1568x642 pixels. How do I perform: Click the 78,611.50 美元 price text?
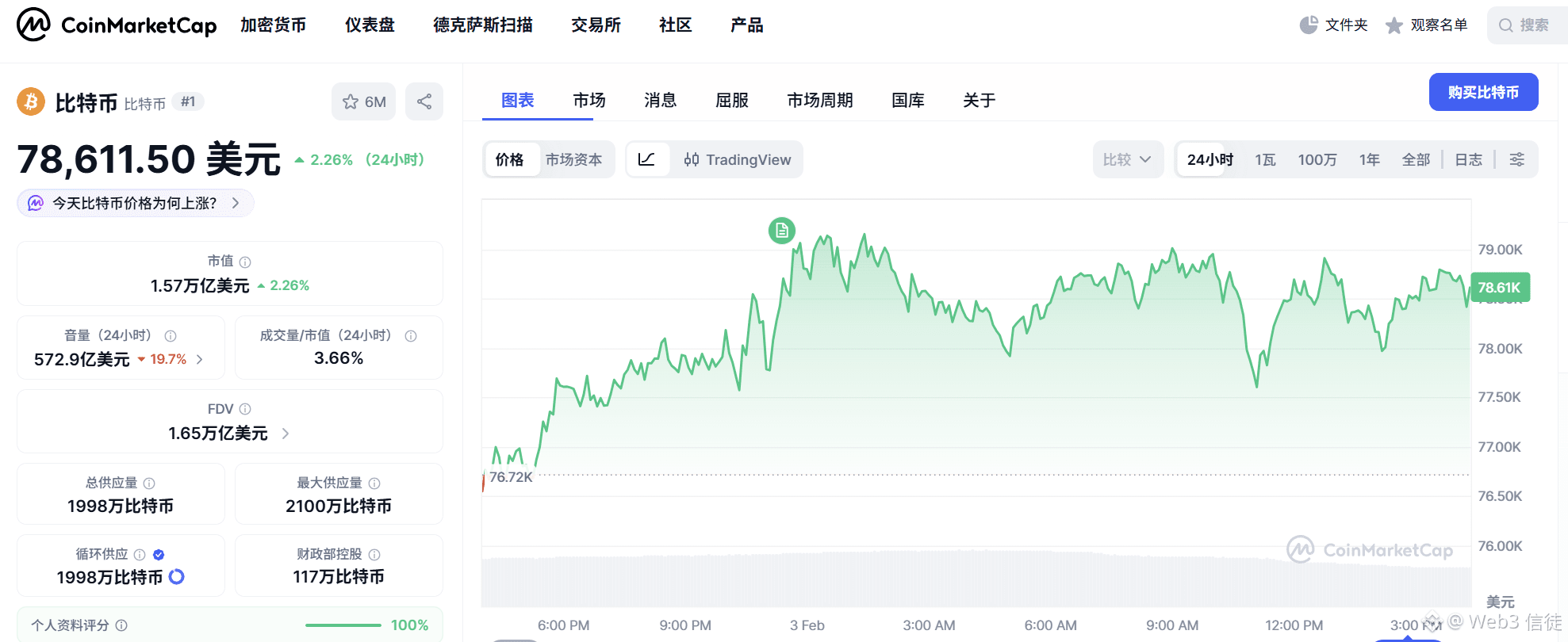tap(148, 159)
